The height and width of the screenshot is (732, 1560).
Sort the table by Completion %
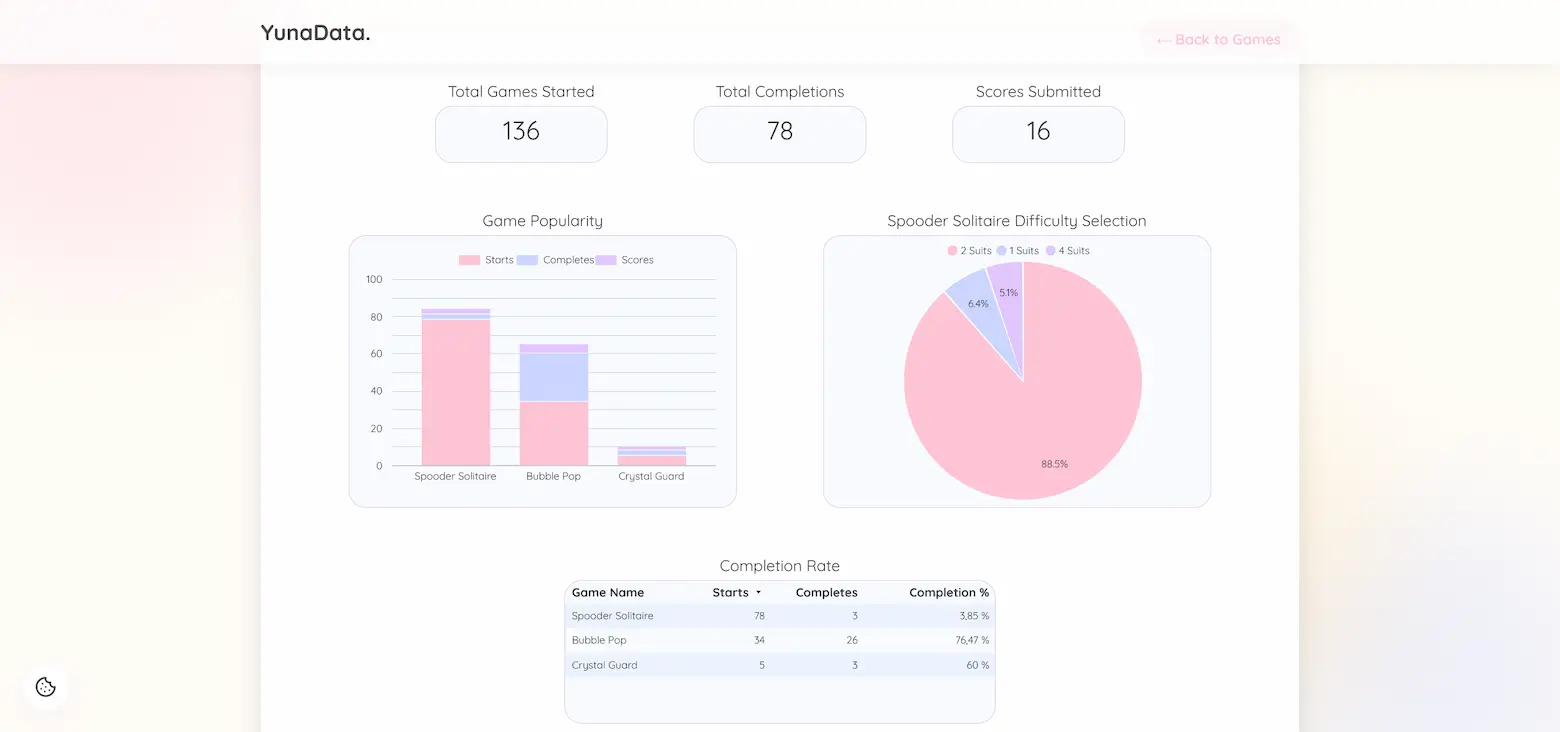point(947,592)
